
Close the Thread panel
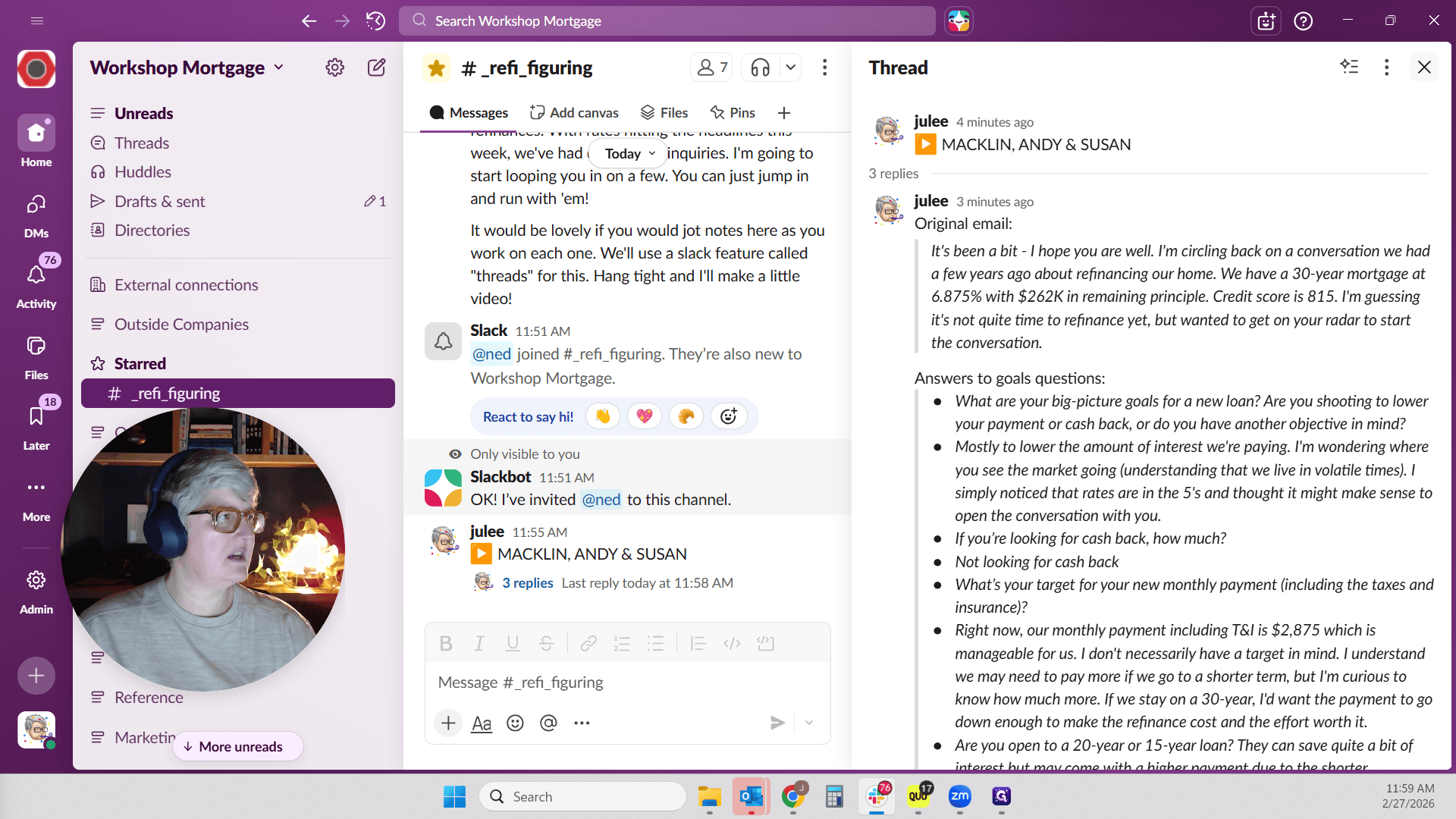1424,67
